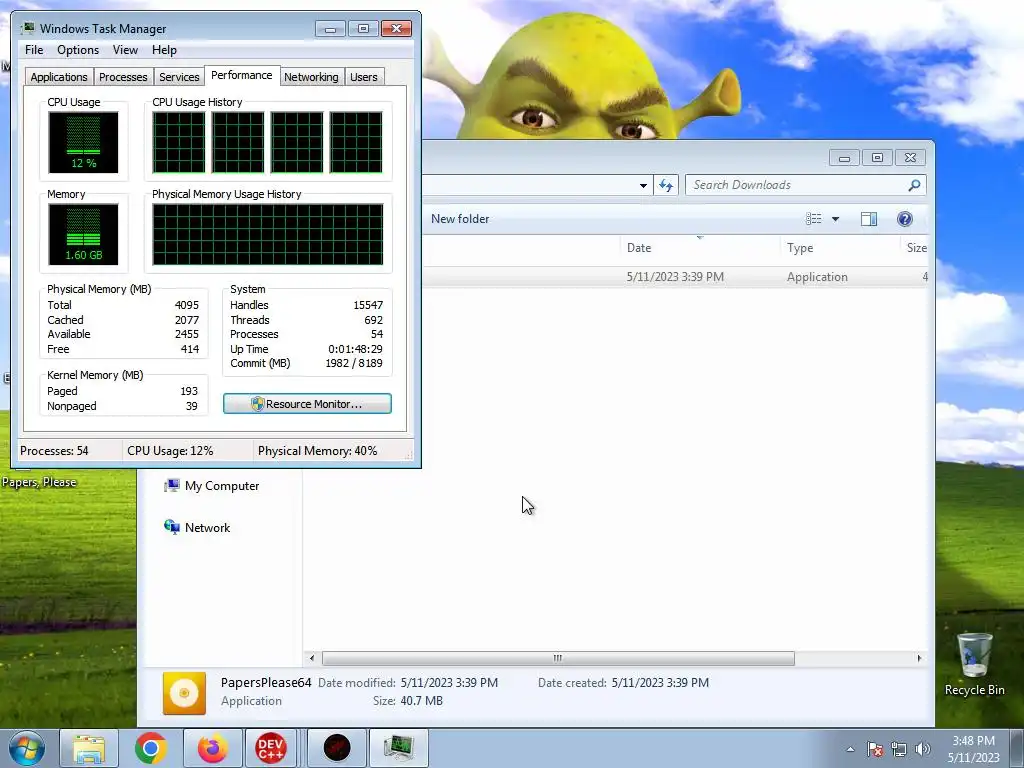Open the view options dropdown arrow
1024x768 pixels.
pyautogui.click(x=835, y=219)
